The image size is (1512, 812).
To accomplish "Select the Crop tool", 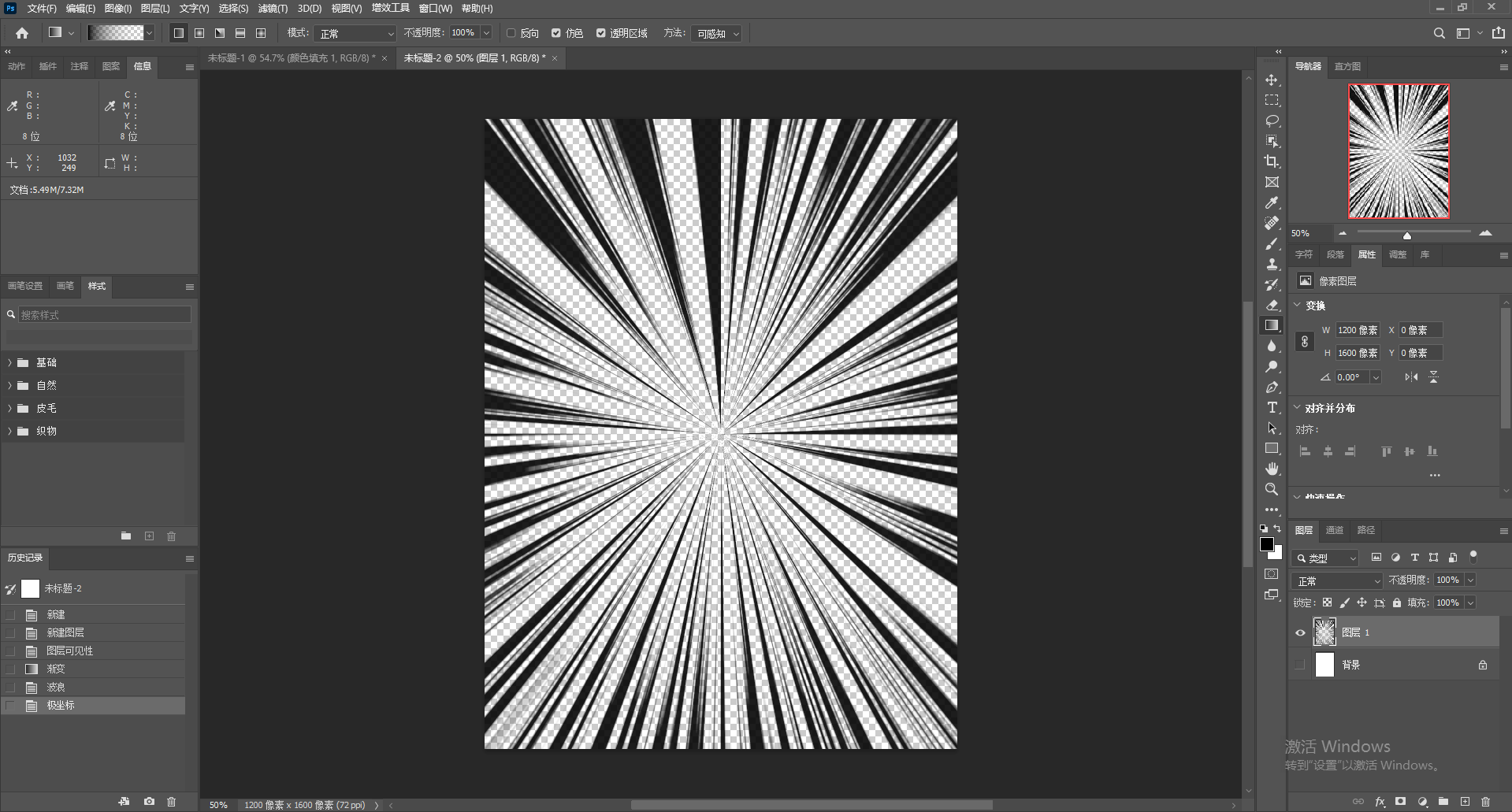I will [x=1272, y=161].
